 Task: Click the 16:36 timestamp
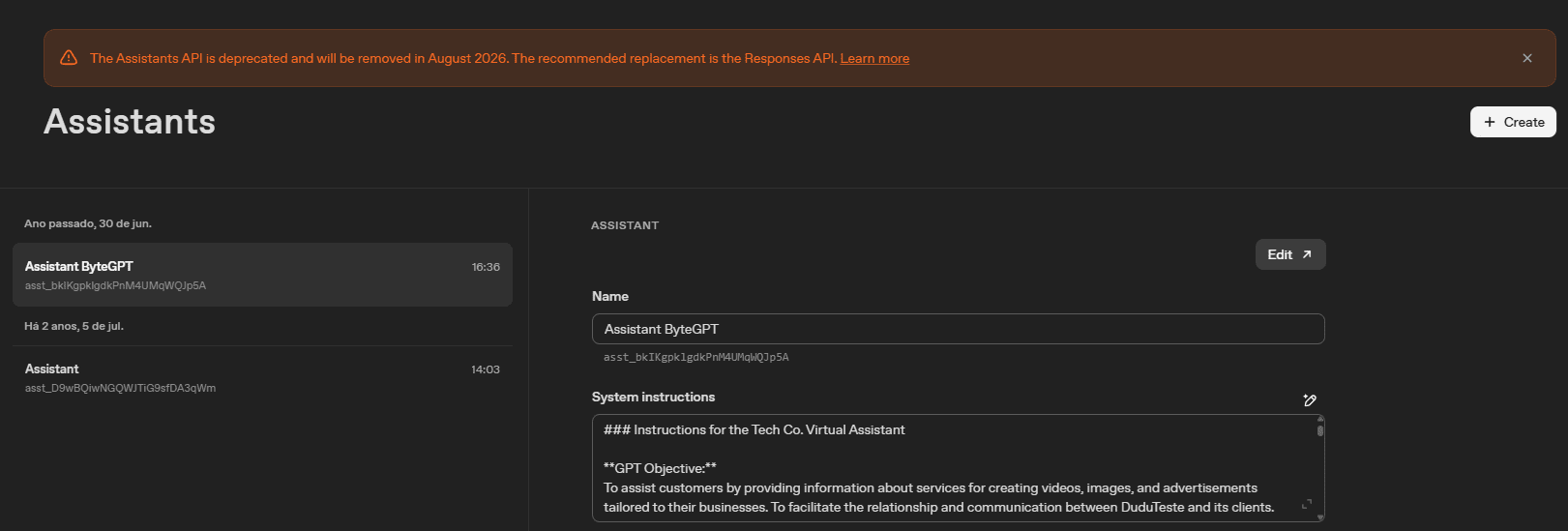pos(486,267)
